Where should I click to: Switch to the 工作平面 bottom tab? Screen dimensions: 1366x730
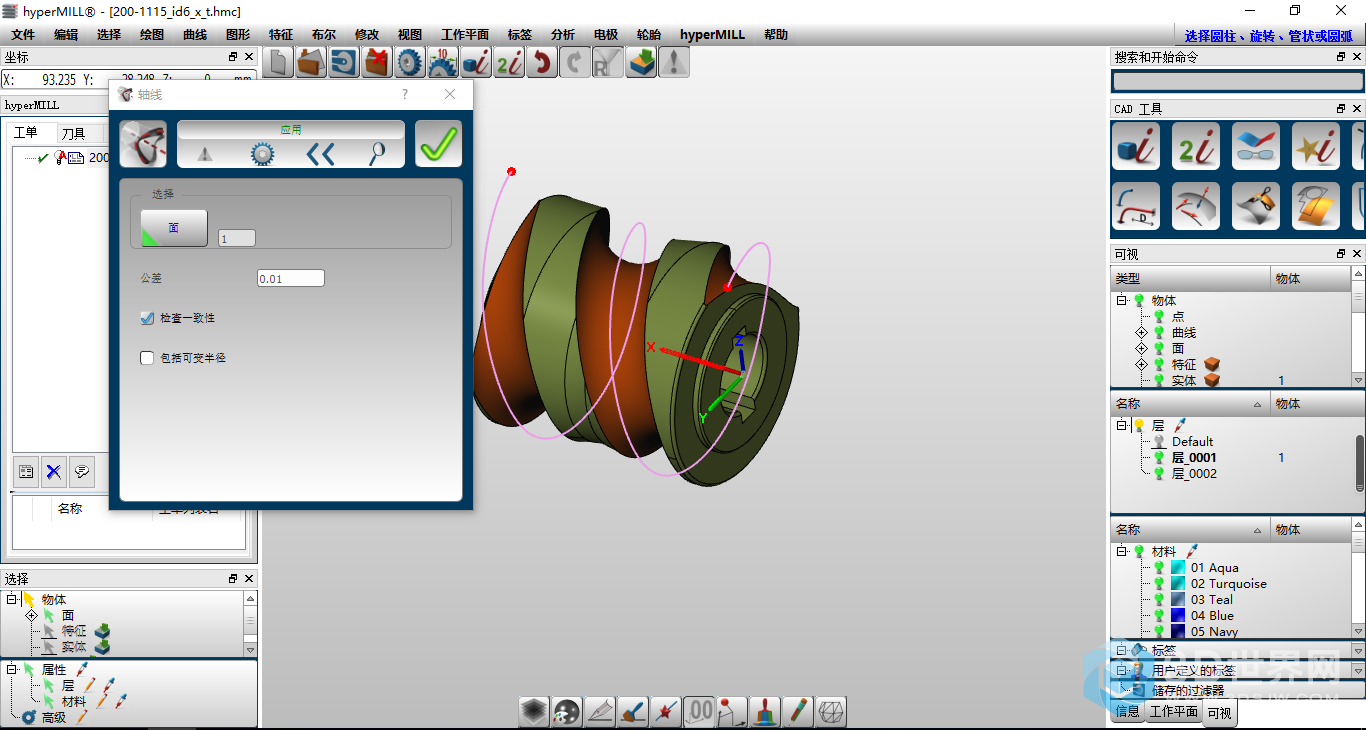point(1173,712)
